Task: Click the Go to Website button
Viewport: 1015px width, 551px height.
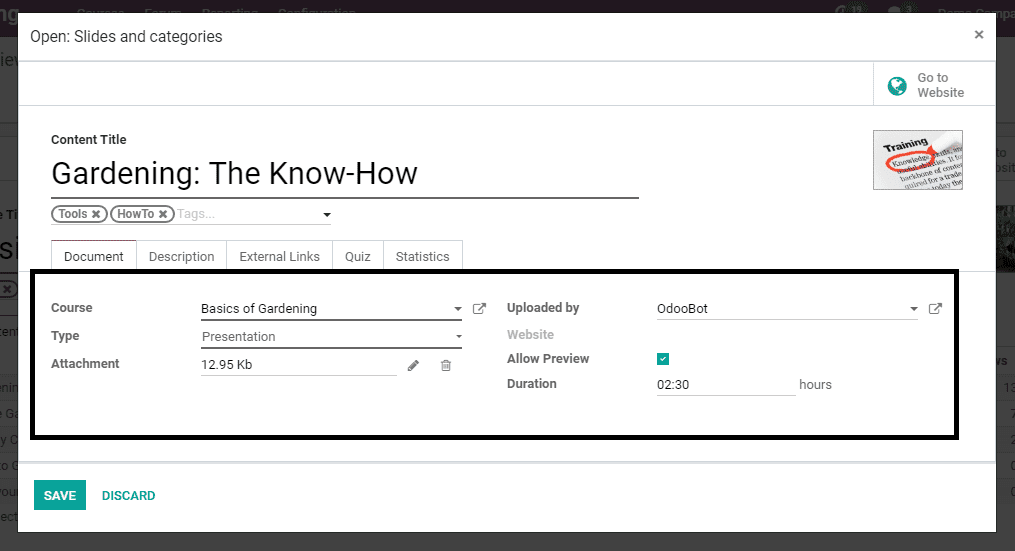Action: [934, 85]
